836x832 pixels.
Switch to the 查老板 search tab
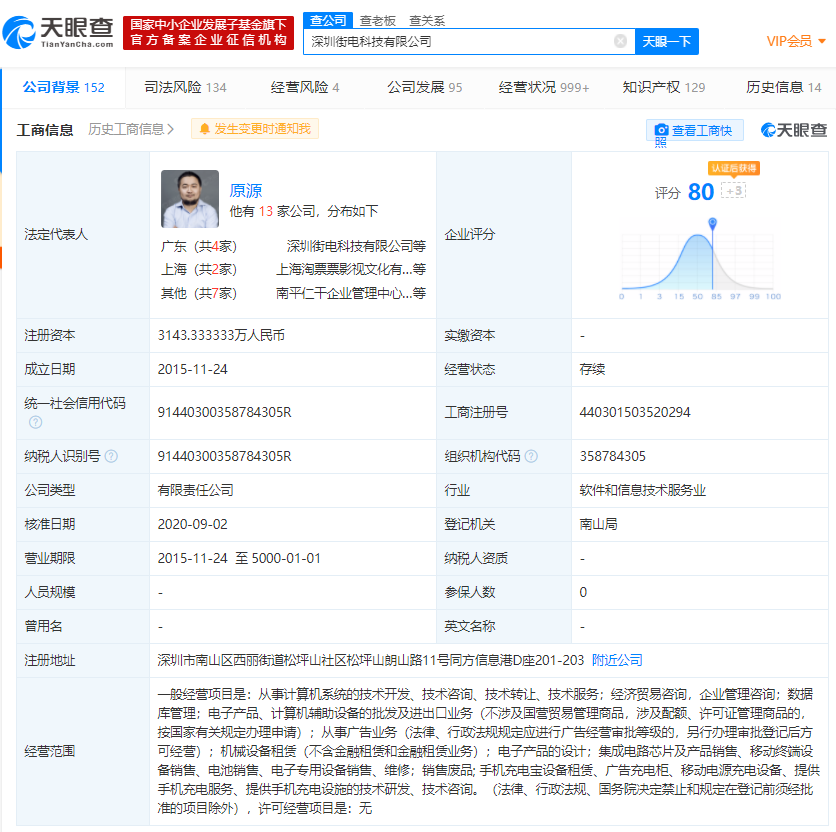click(377, 21)
